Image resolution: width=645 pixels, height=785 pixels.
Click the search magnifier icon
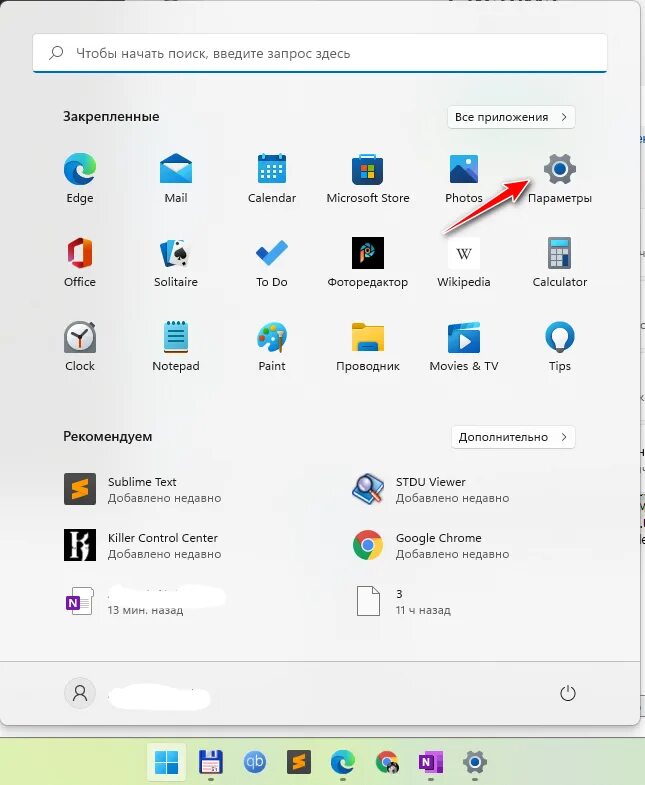tap(56, 53)
